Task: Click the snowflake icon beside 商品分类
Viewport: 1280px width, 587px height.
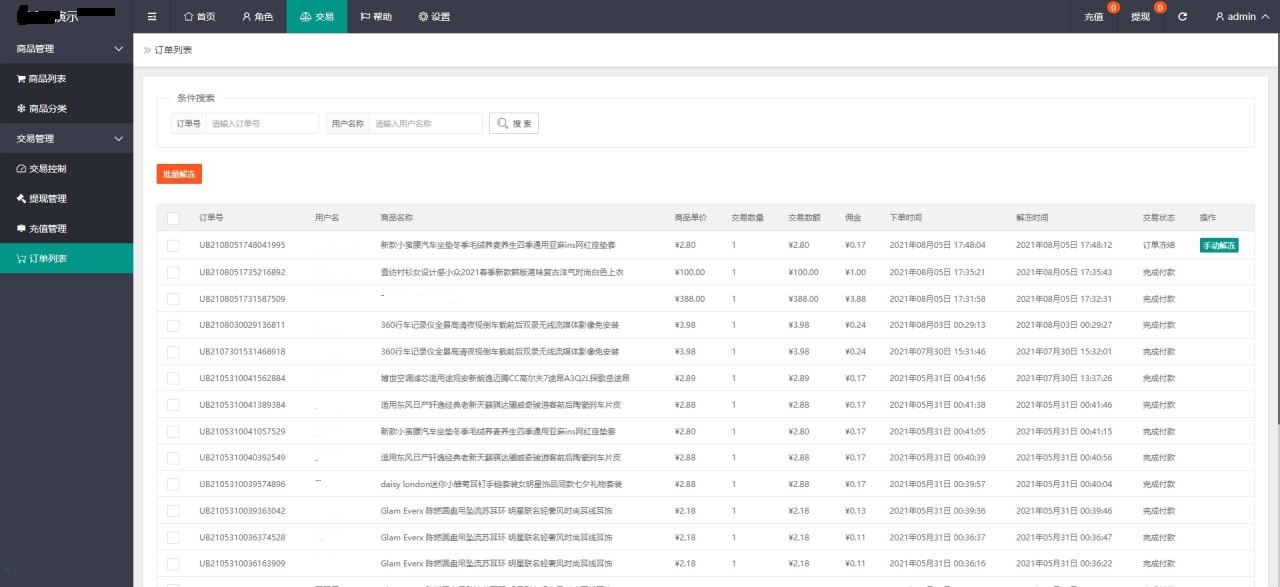Action: pyautogui.click(x=22, y=109)
